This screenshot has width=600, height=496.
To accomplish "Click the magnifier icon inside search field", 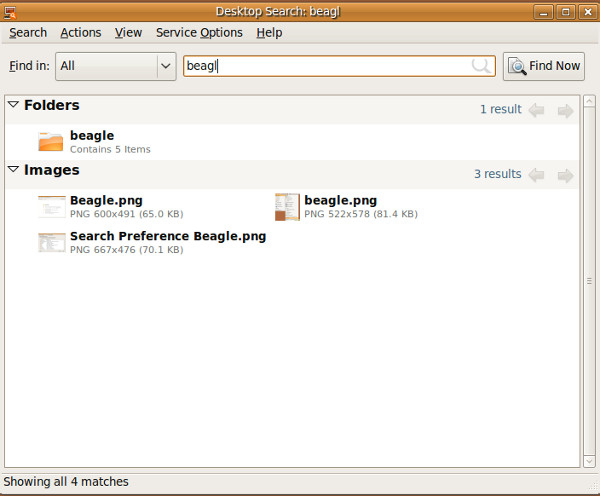I will 481,66.
